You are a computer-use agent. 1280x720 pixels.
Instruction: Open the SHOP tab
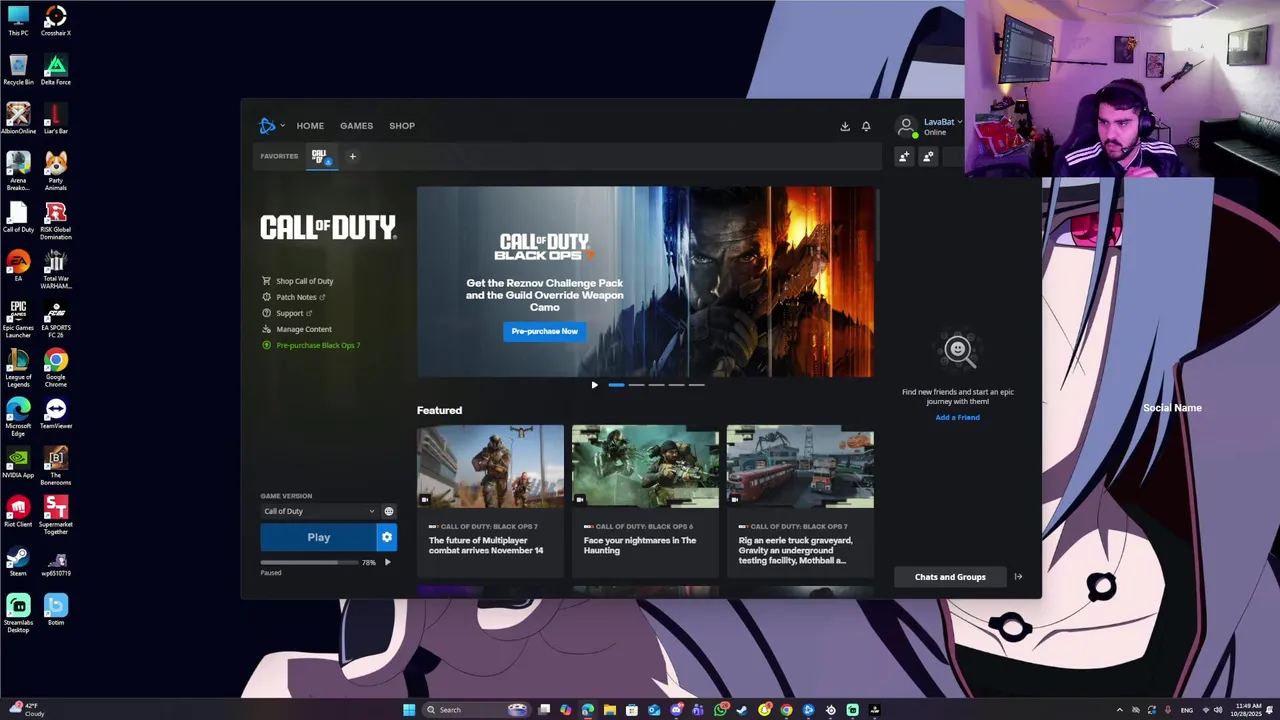[402, 126]
